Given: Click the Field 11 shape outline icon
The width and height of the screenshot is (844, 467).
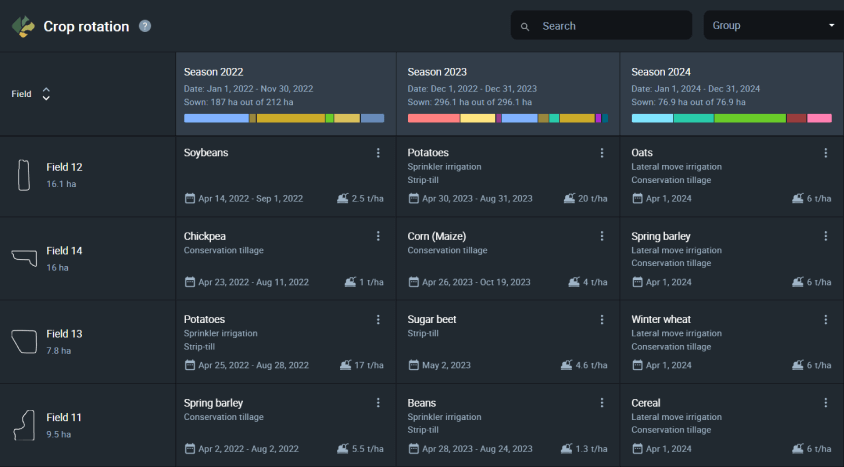Looking at the screenshot, I should click(x=24, y=425).
